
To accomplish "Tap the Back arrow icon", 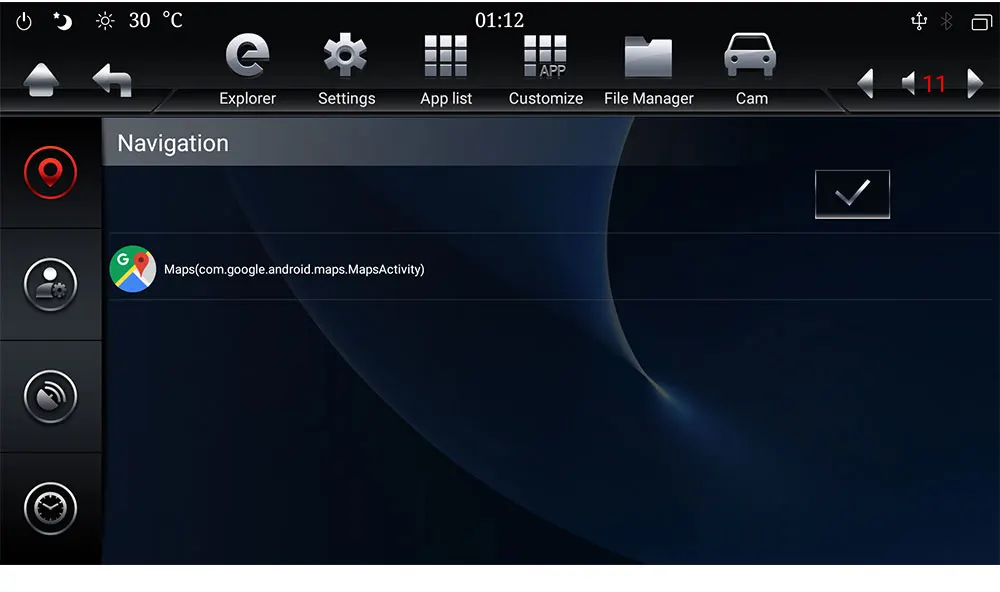I will tap(112, 80).
